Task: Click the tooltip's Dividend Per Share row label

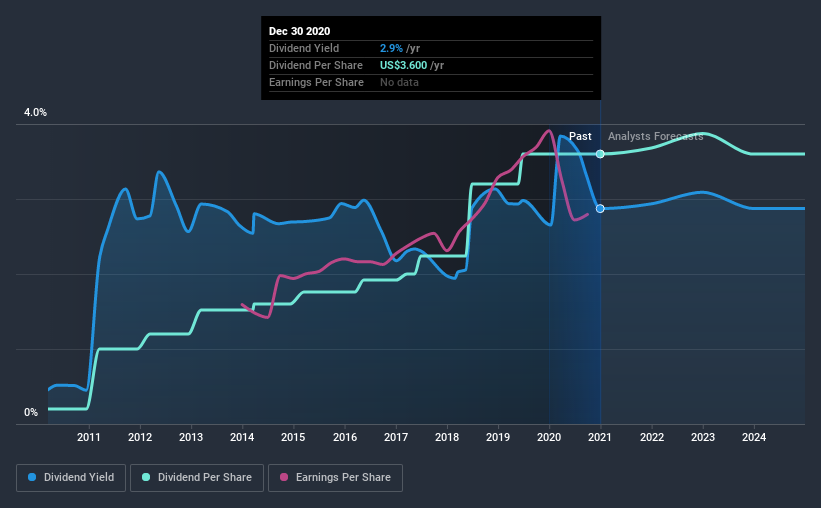Action: click(x=316, y=65)
